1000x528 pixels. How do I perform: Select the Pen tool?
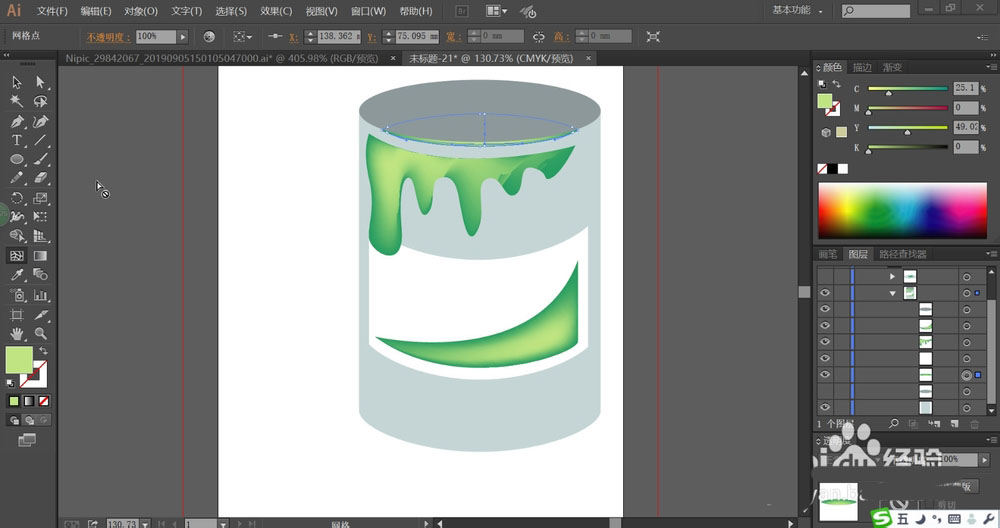click(x=17, y=121)
